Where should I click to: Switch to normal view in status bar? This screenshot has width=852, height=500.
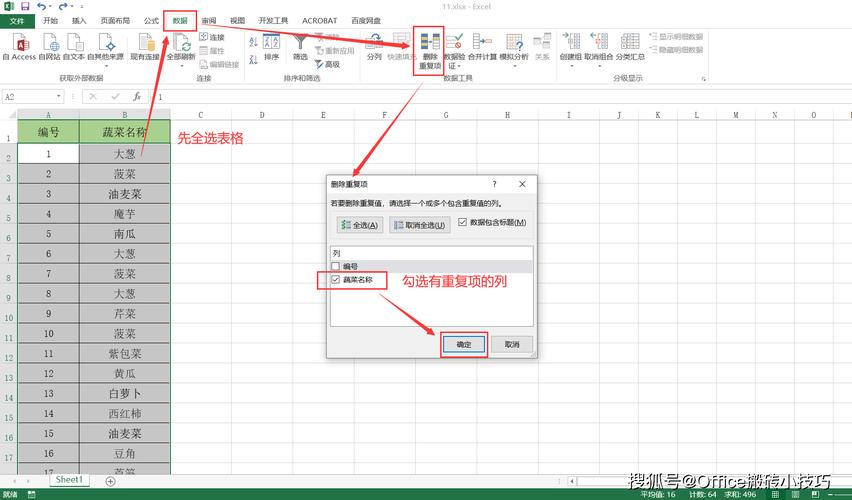[775, 495]
